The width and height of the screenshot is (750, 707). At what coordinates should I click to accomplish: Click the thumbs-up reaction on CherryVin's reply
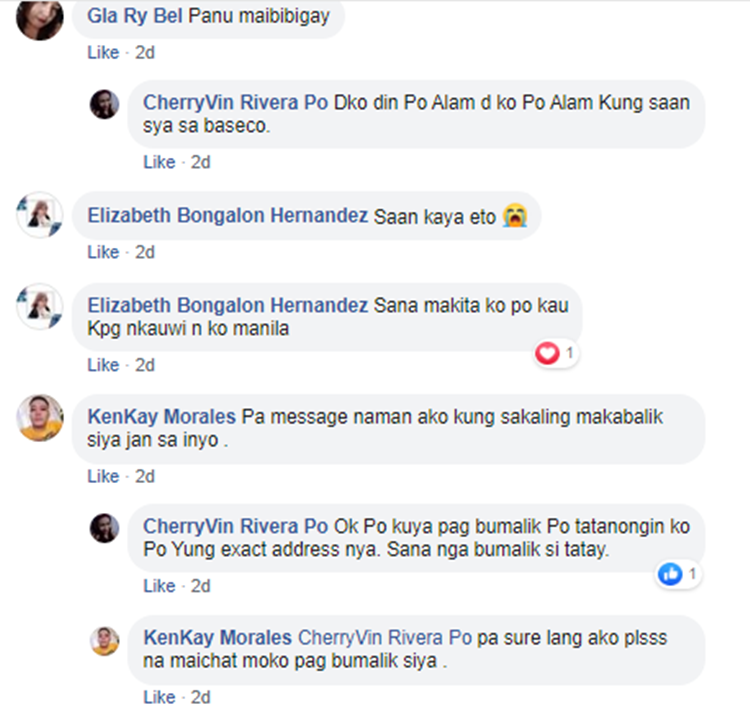[x=670, y=574]
